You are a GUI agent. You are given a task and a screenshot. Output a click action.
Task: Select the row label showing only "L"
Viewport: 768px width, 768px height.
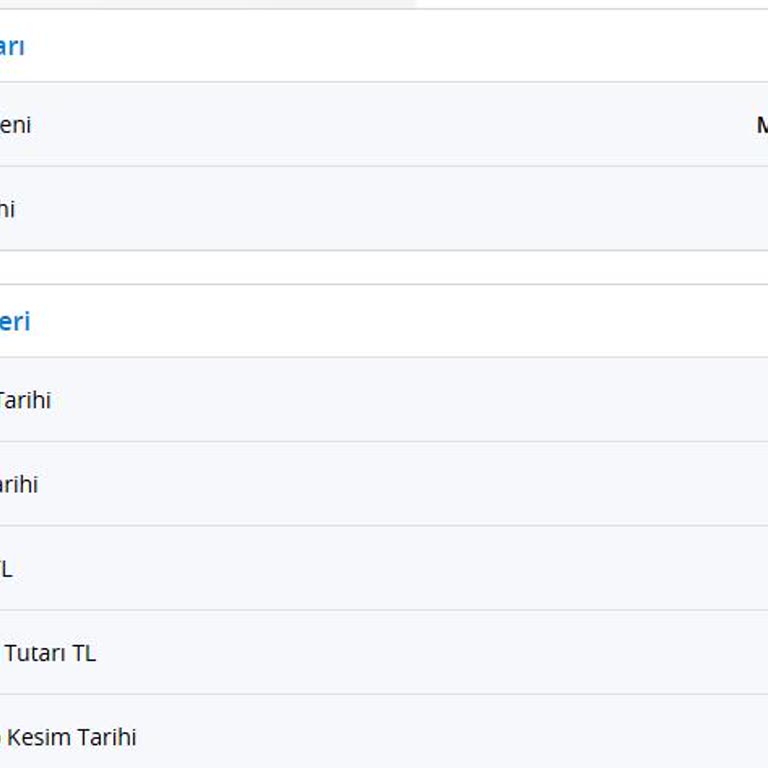coord(5,569)
